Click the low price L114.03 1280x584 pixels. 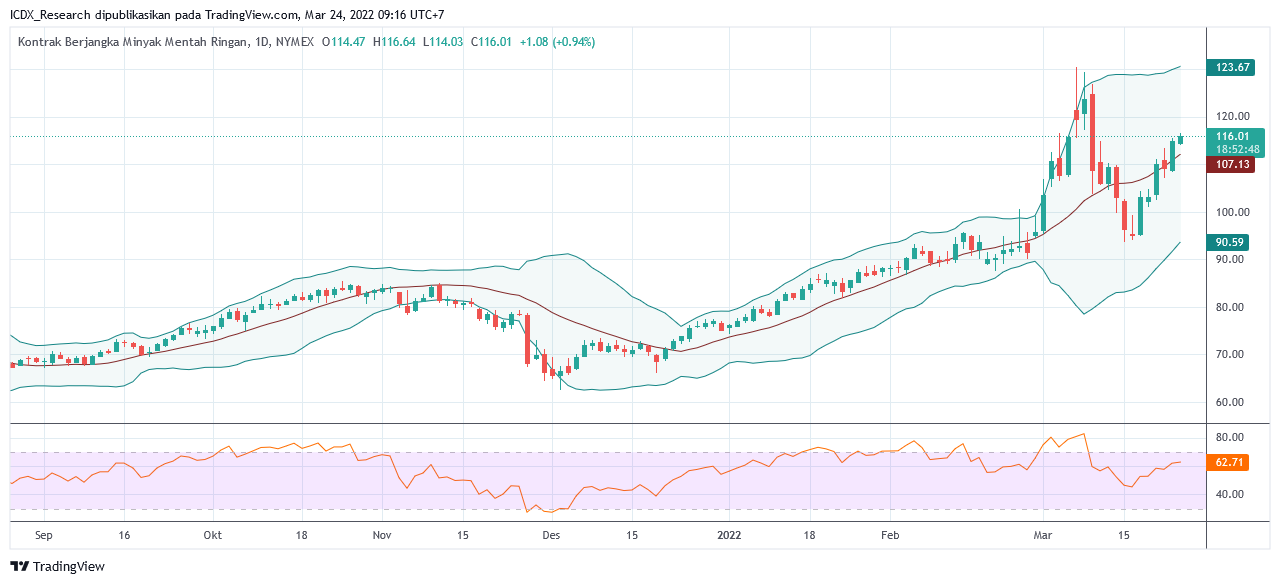click(x=444, y=42)
